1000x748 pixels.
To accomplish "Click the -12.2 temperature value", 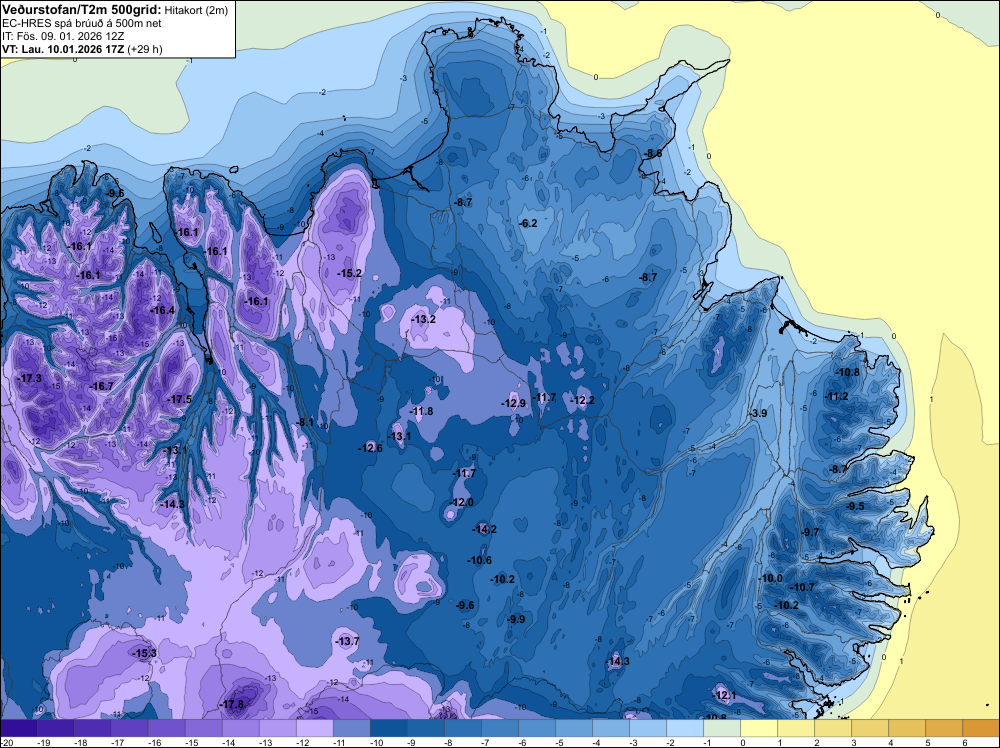I will [x=582, y=400].
